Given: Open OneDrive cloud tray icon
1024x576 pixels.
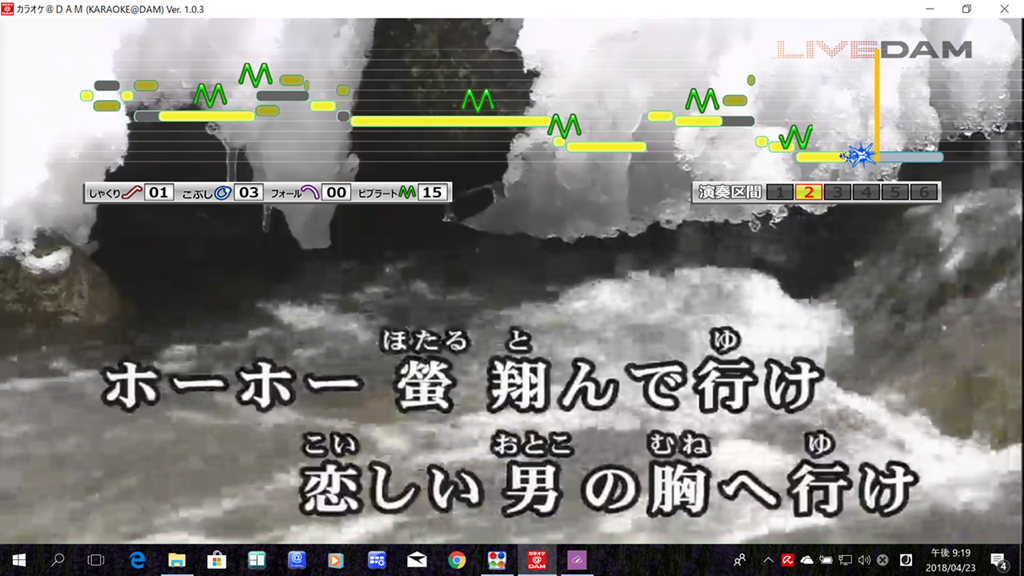Looking at the screenshot, I should (807, 560).
